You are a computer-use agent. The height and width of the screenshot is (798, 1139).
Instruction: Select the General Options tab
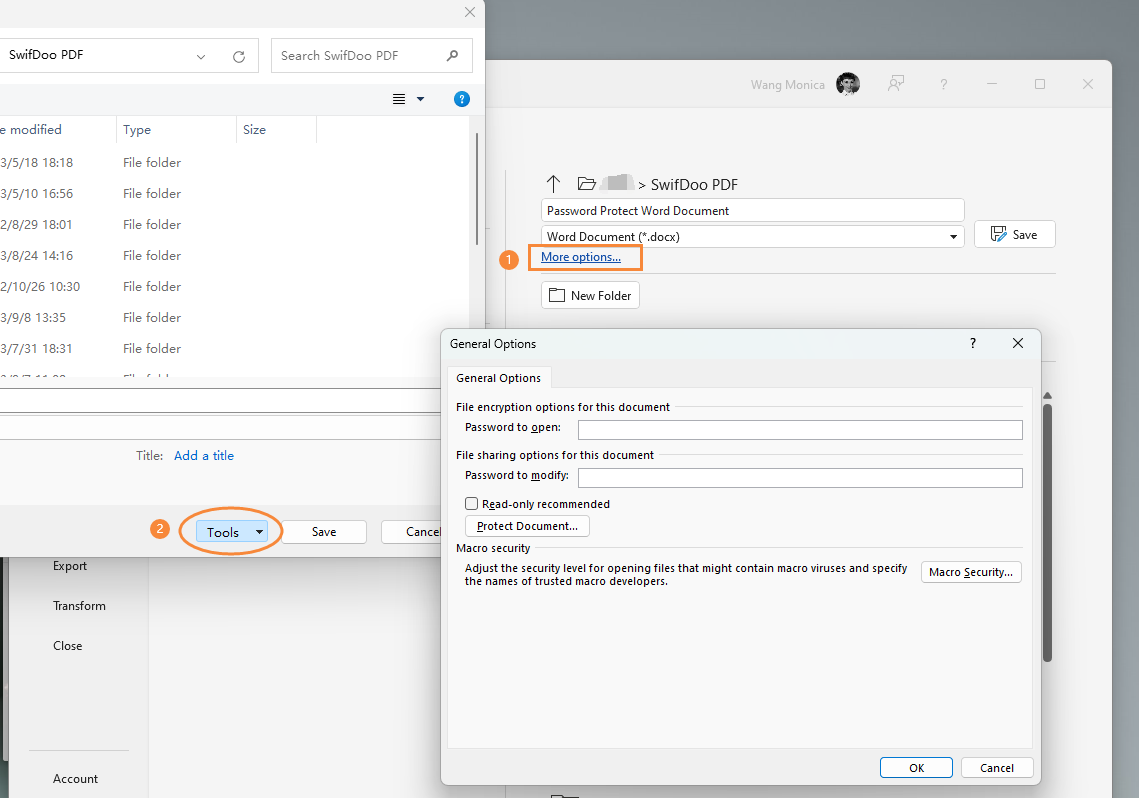(498, 378)
